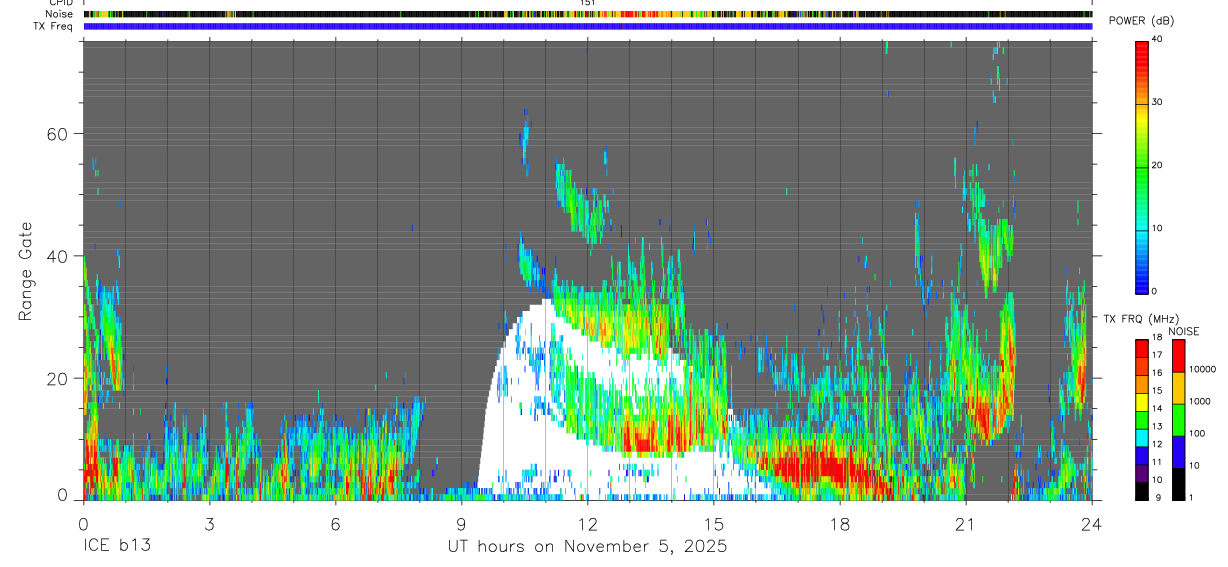This screenshot has height=567, width=1228.
Task: Click the 20 tick on the POWER scale
Action: point(1157,165)
